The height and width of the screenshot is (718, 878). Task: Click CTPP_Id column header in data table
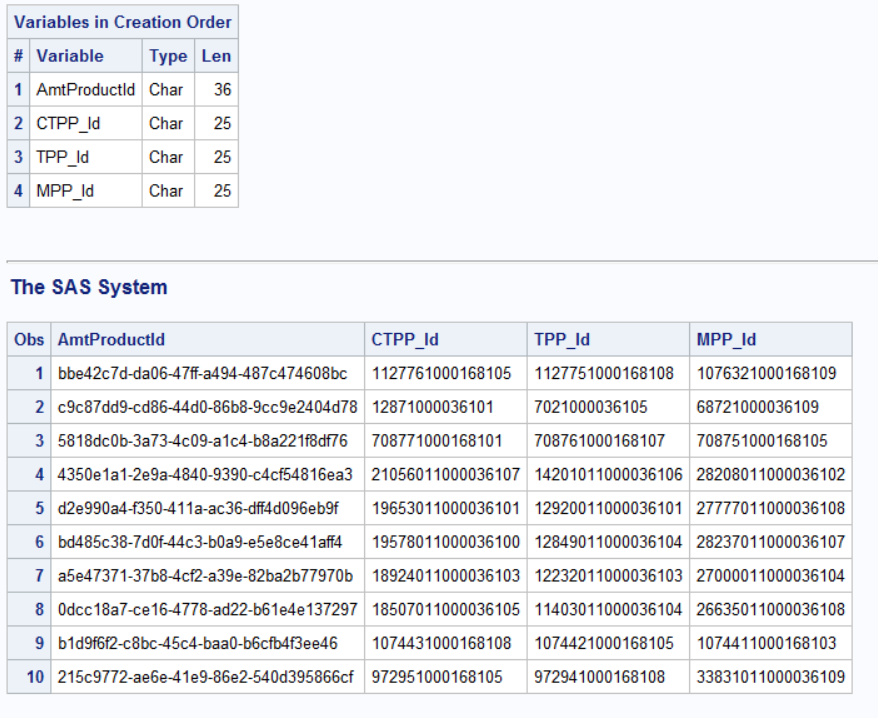pyautogui.click(x=405, y=340)
